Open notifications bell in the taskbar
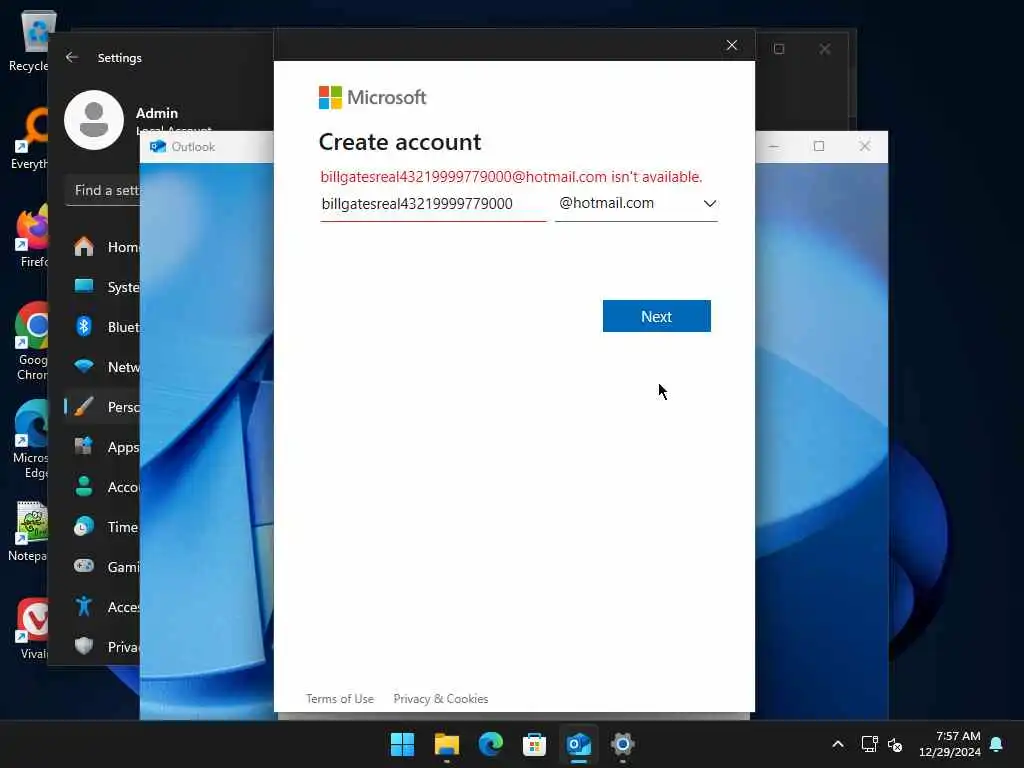Viewport: 1024px width, 768px height. (x=997, y=744)
